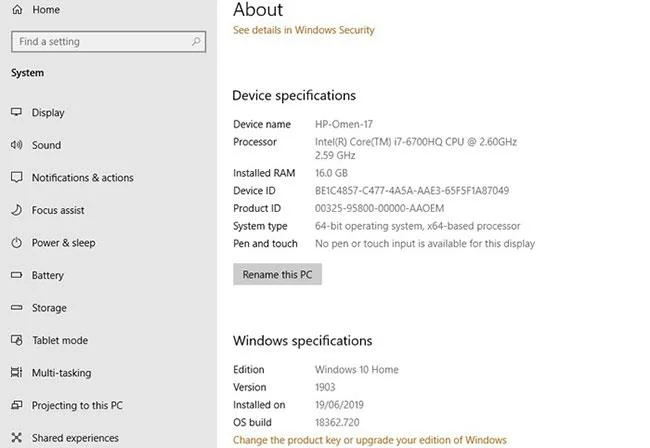The image size is (650, 448).
Task: Select installed on date 19/06/2019
Action: 339,404
